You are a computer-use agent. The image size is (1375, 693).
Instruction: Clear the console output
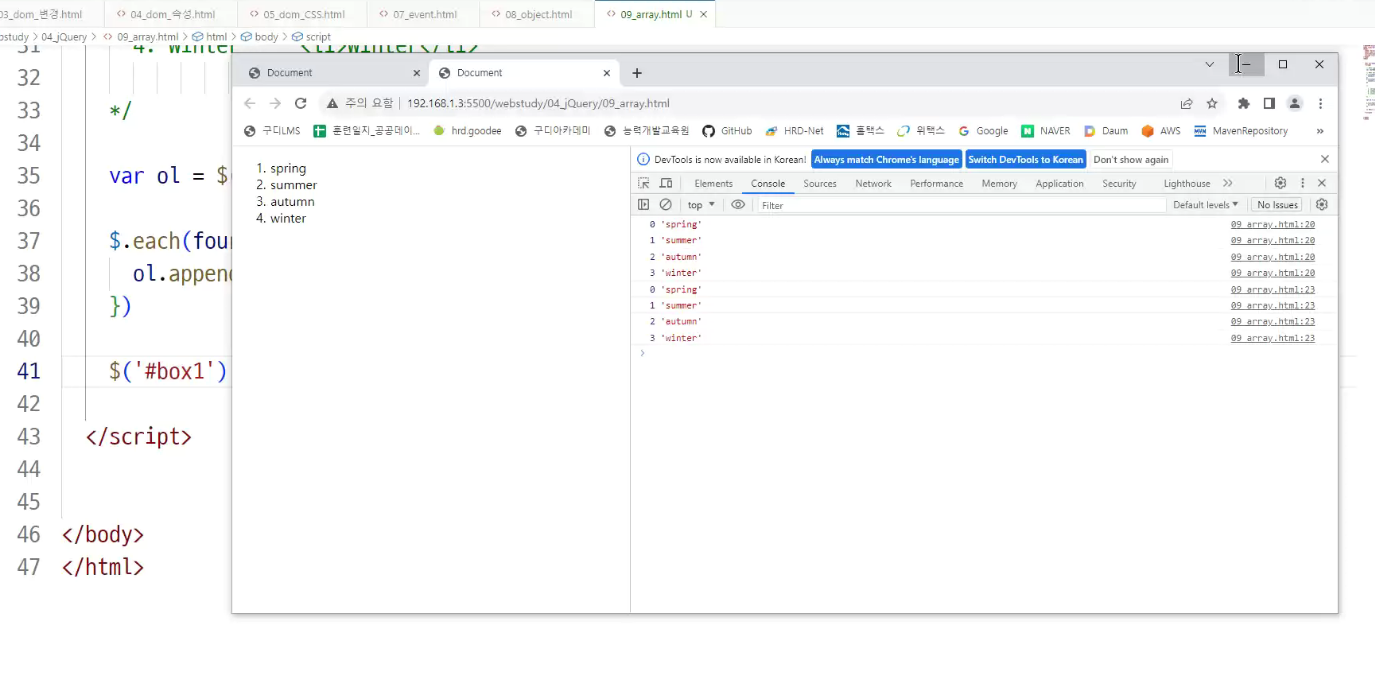coord(665,204)
